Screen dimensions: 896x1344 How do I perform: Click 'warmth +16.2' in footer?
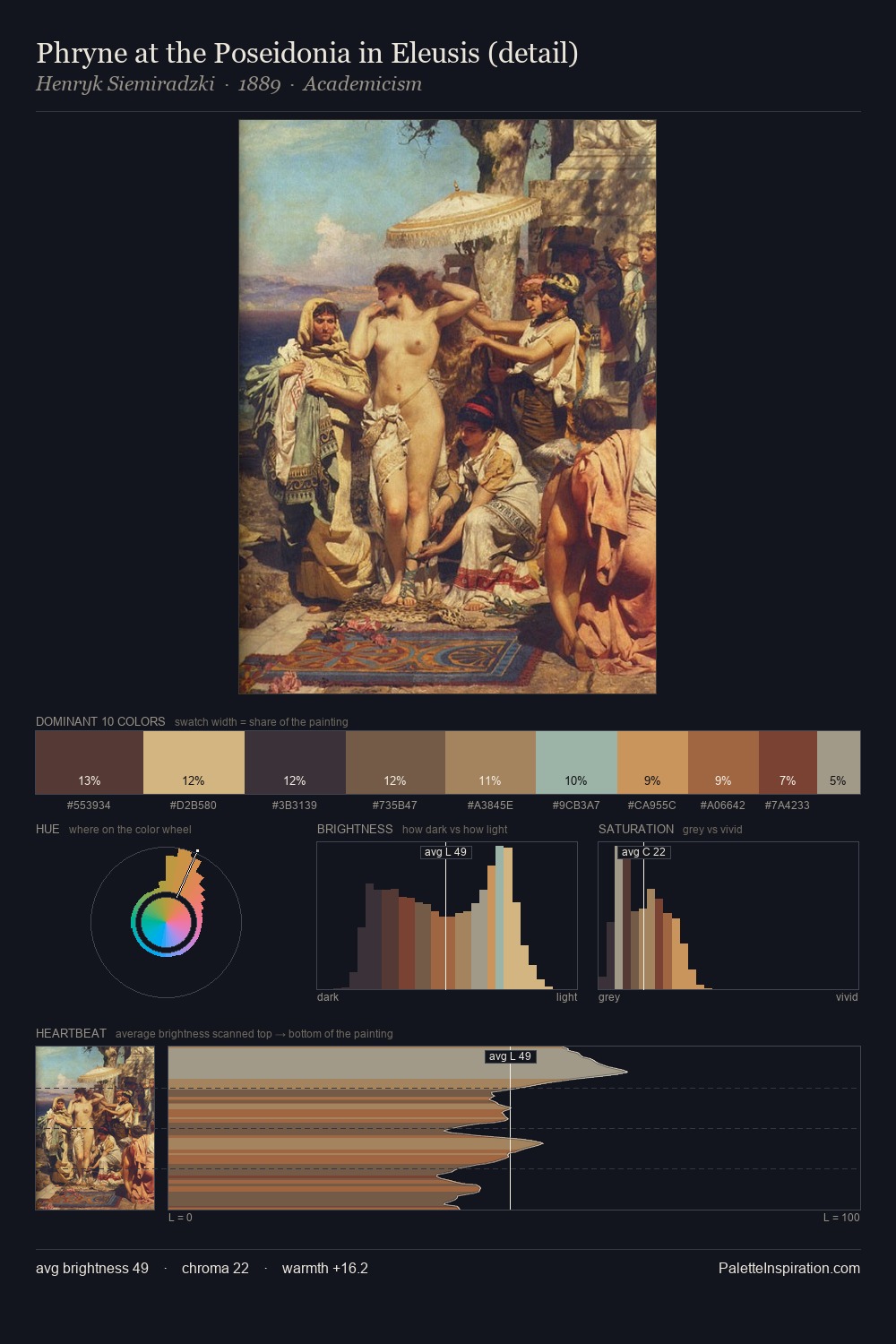pos(325,1268)
